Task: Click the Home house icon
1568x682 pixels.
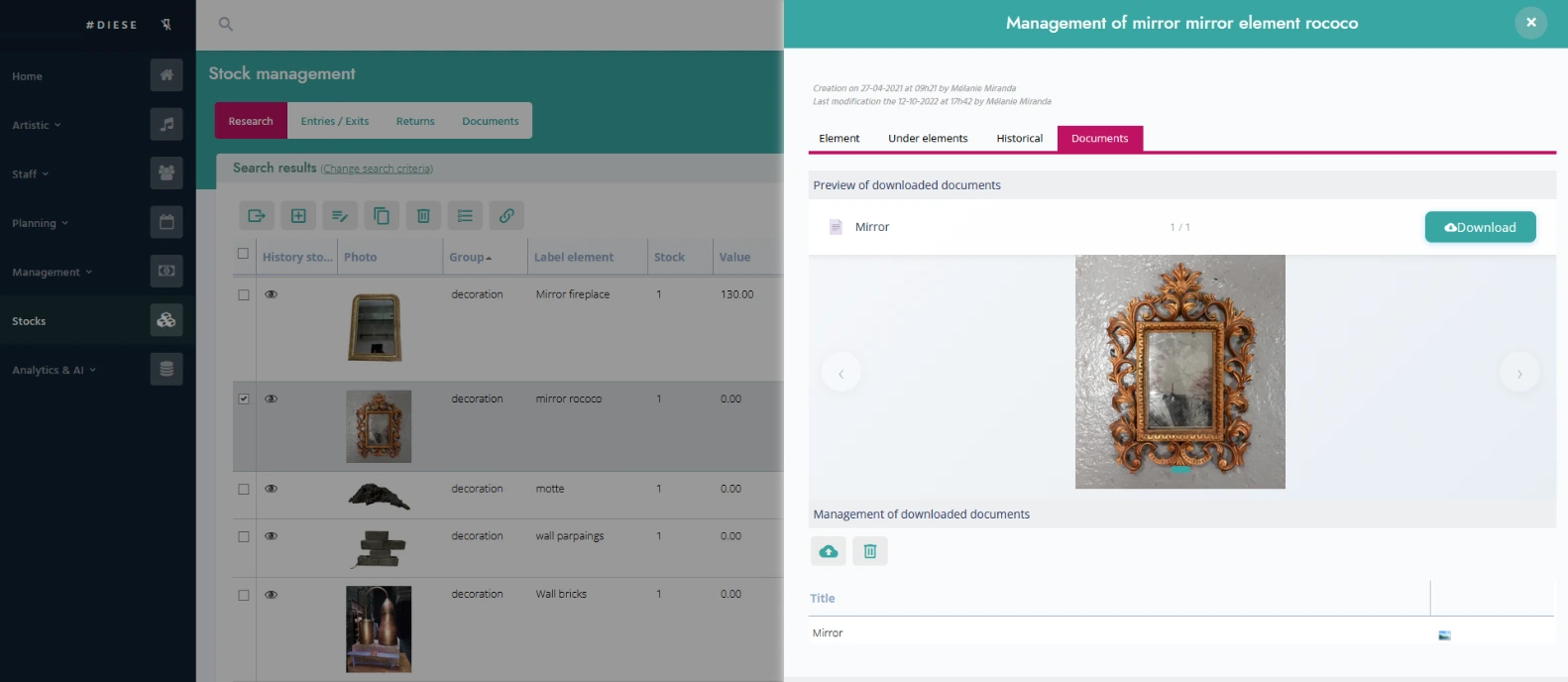Action: [x=167, y=75]
